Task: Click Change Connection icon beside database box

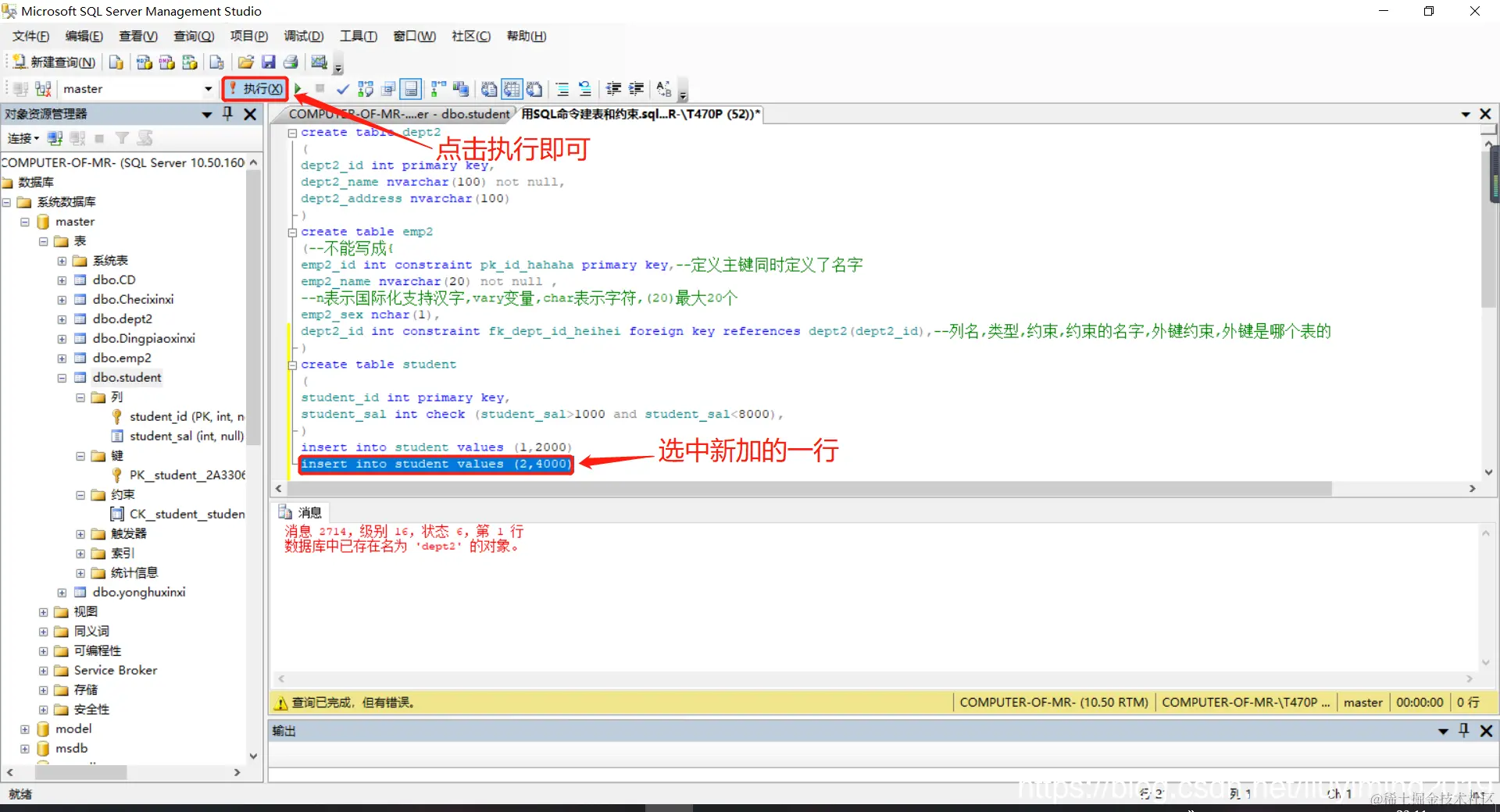Action: [44, 89]
